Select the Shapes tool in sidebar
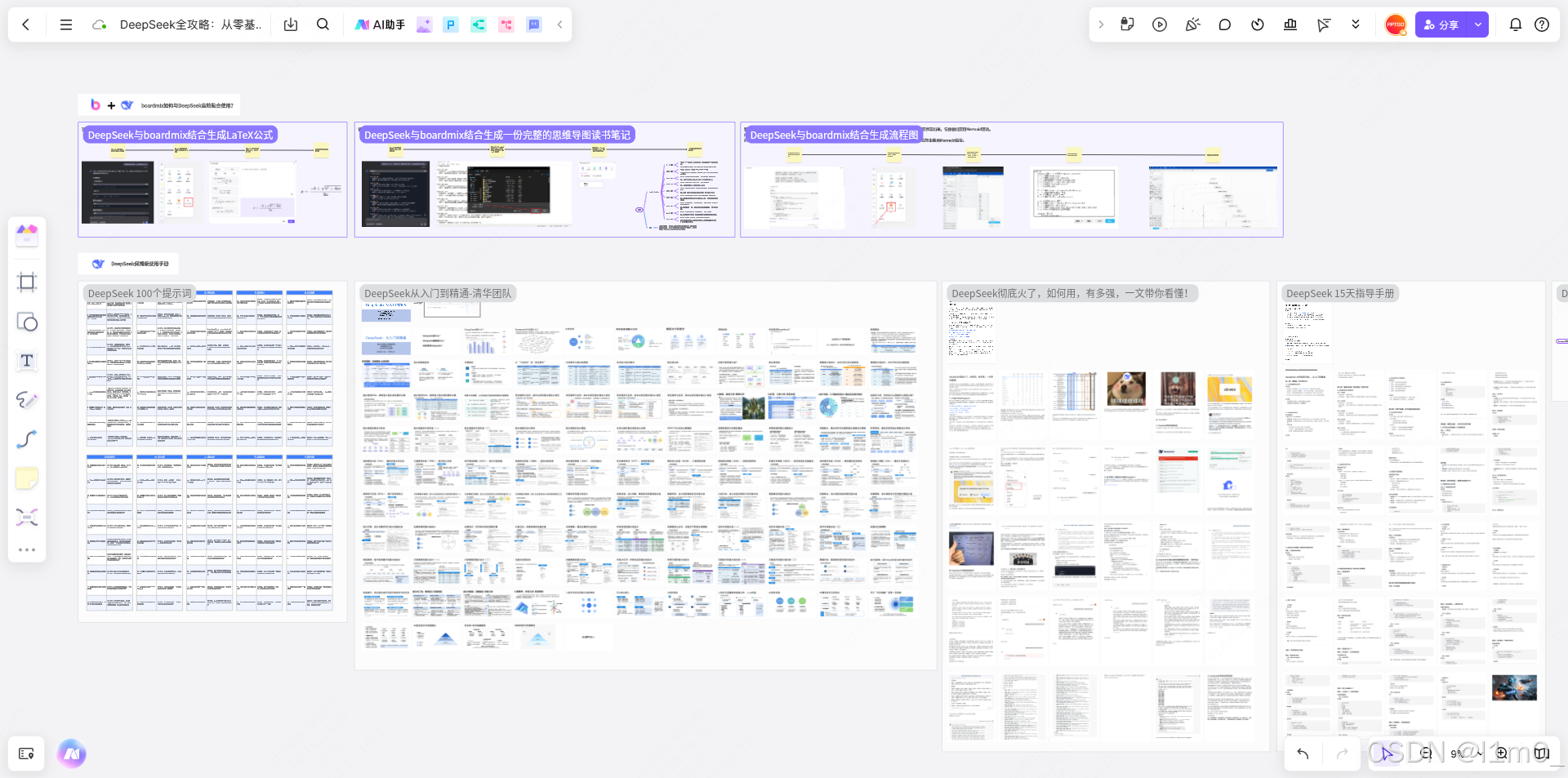 click(27, 322)
